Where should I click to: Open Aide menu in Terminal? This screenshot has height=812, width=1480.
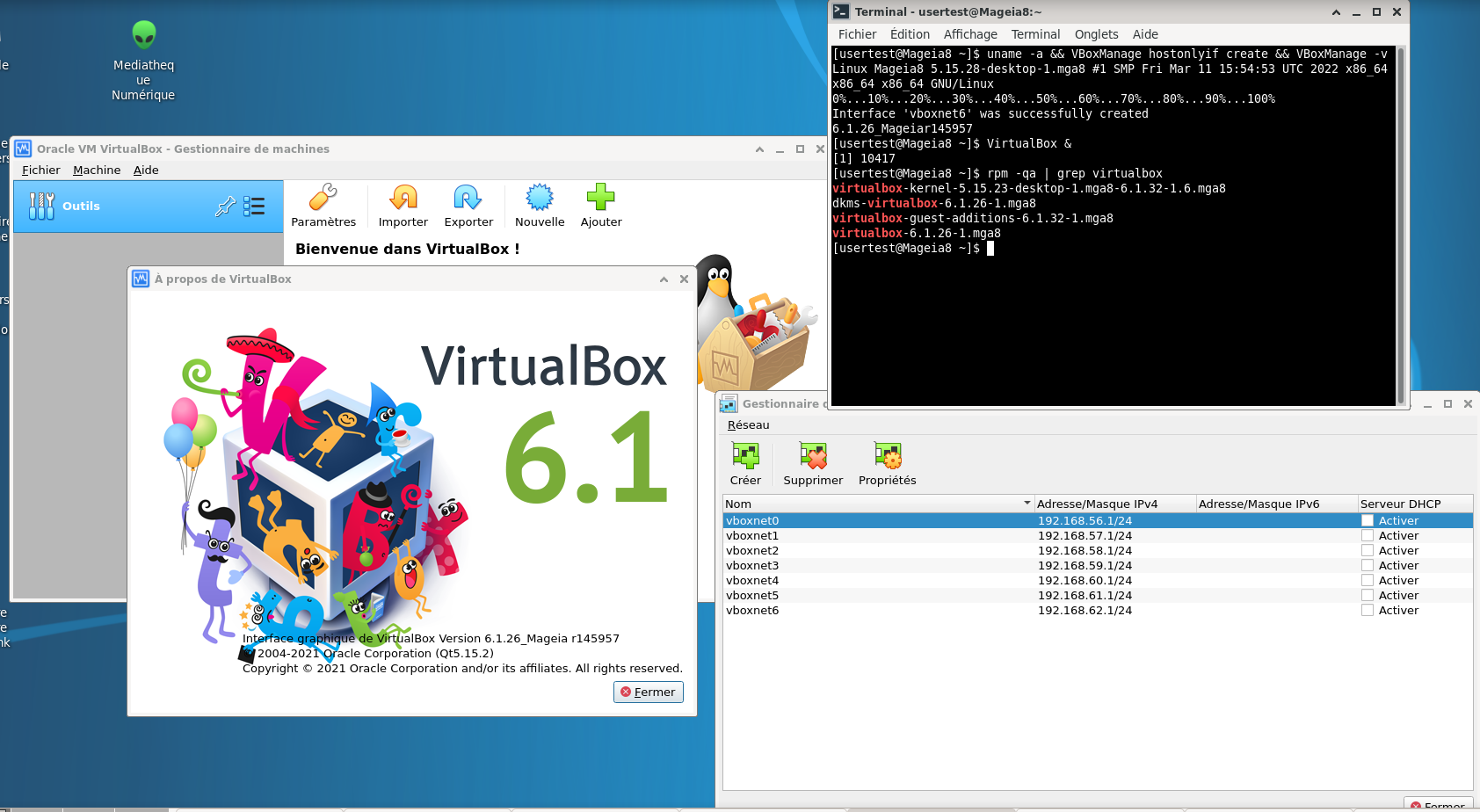pos(1145,34)
